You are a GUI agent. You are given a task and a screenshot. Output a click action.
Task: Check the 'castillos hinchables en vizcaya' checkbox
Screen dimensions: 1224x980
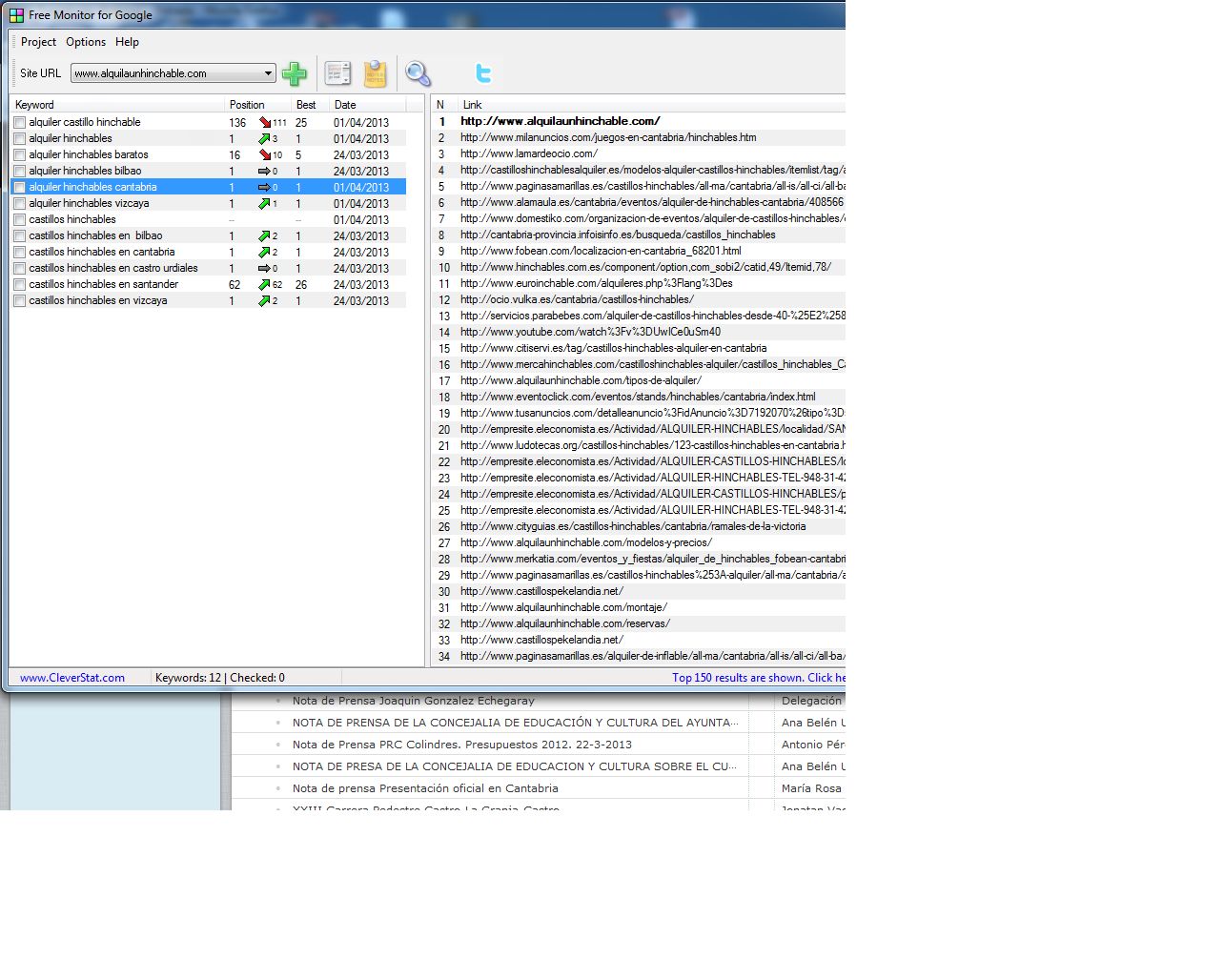point(19,300)
